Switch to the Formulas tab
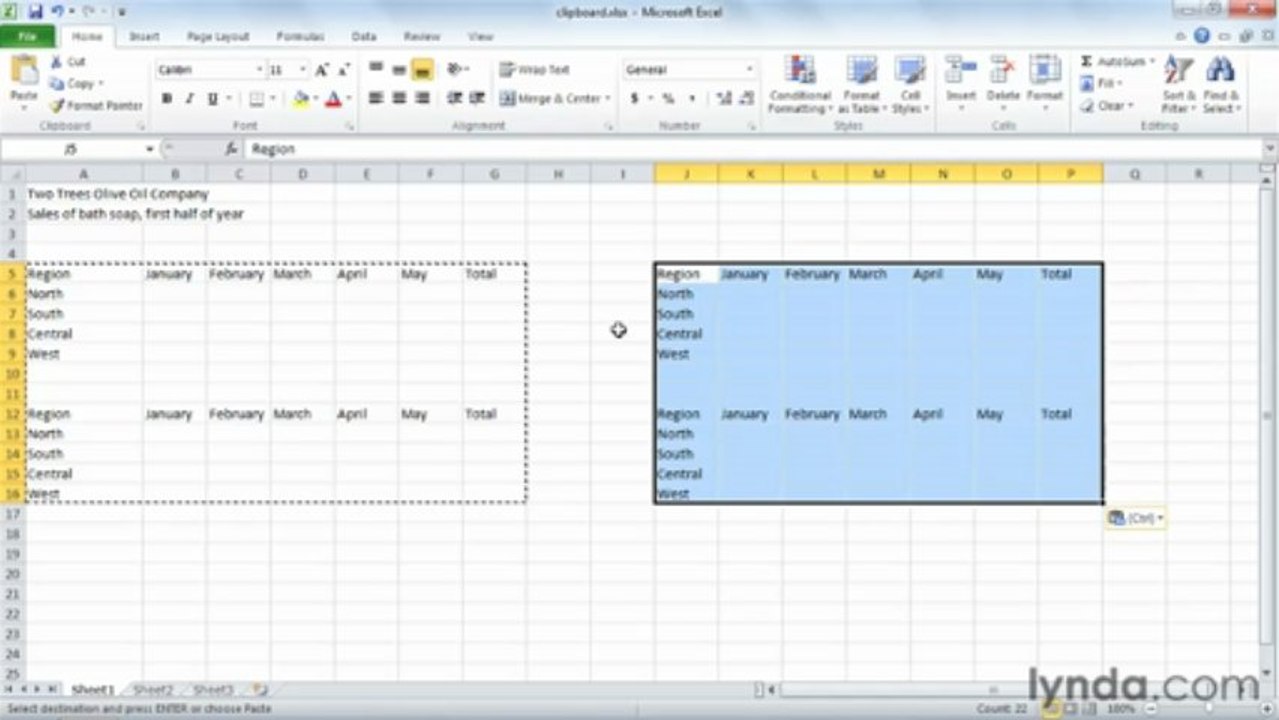Viewport: 1279px width, 720px height. (300, 36)
